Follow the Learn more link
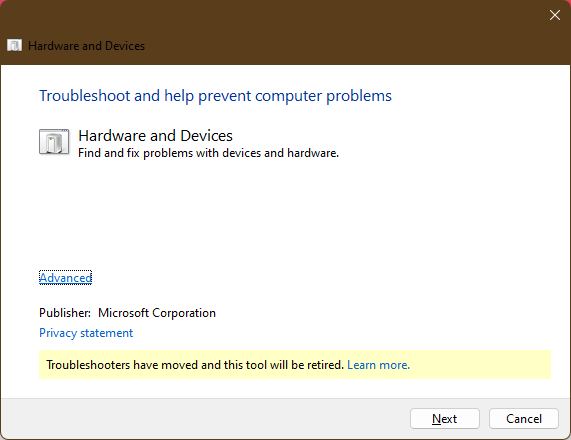This screenshot has width=571, height=440. tap(378, 365)
